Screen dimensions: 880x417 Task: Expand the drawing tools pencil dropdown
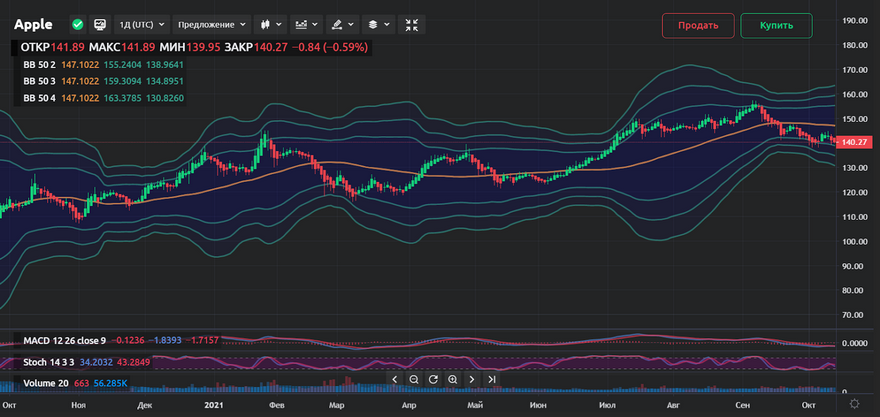tap(343, 24)
